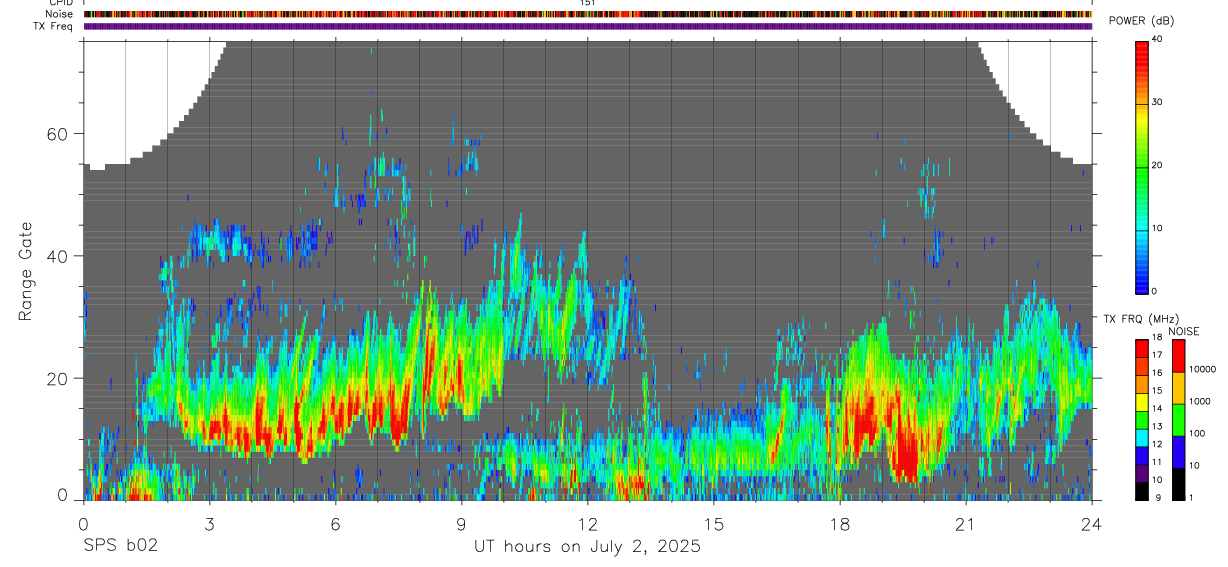Click the 'NOISE' legend title
This screenshot has width=1228, height=567.
[1183, 331]
